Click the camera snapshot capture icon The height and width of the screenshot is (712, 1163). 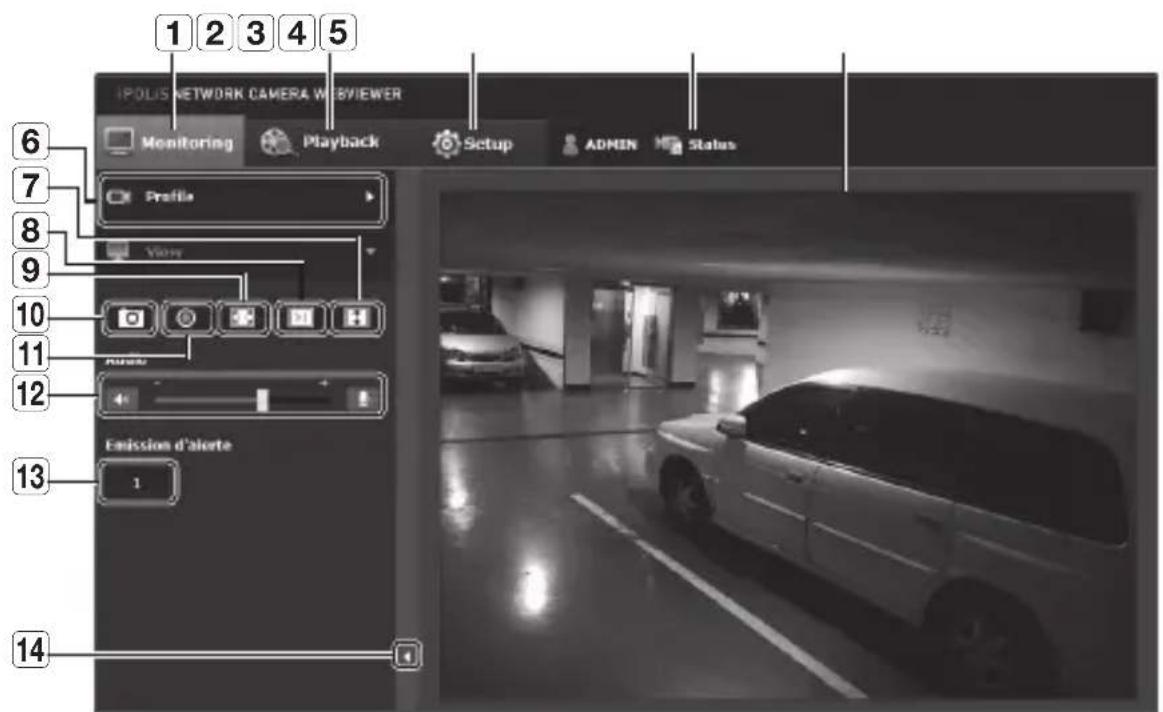coord(132,318)
